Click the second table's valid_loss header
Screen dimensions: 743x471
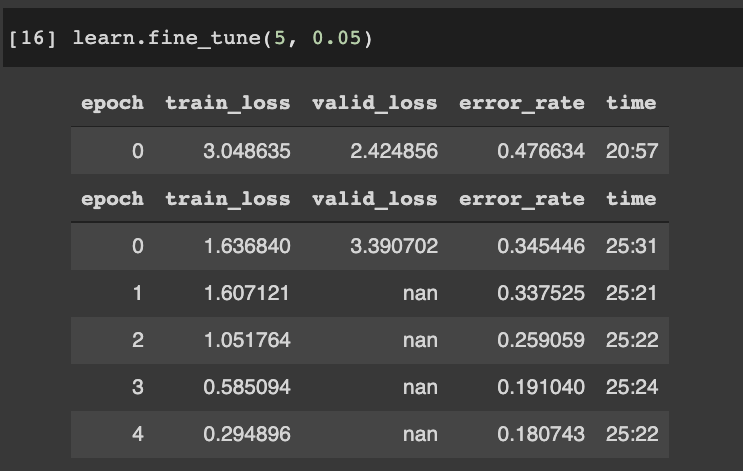tap(375, 199)
